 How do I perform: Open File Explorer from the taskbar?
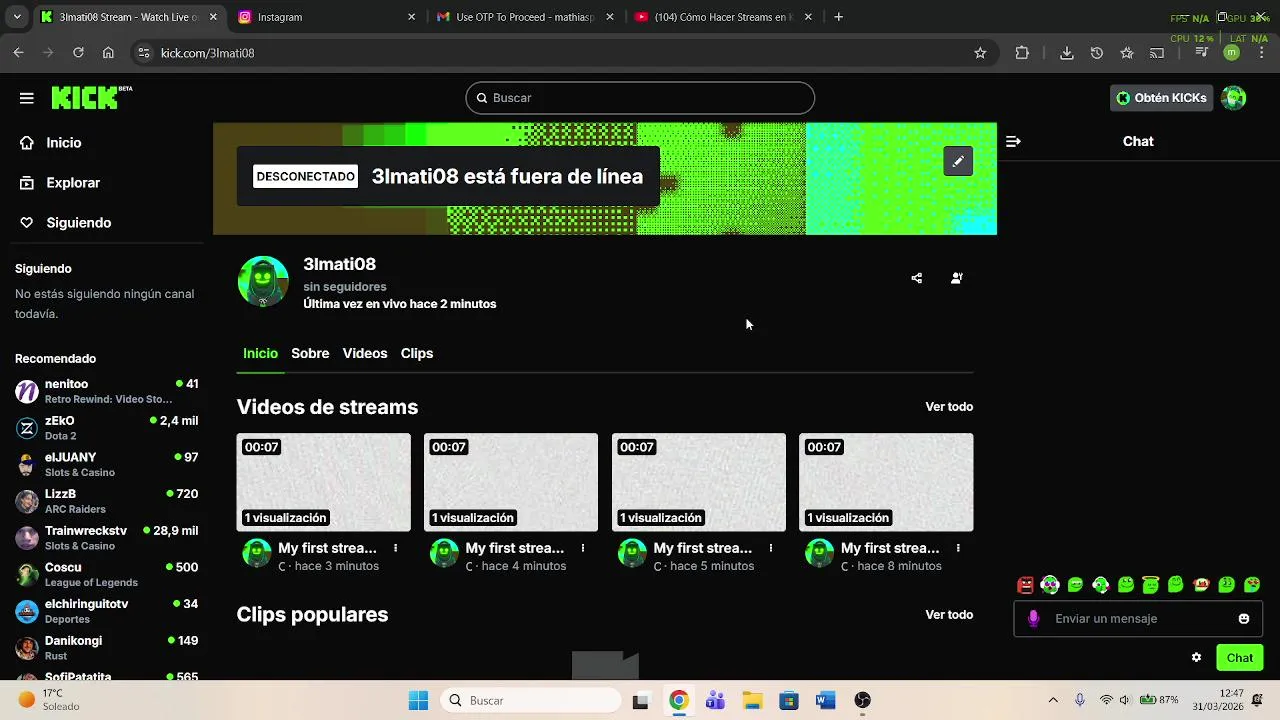[x=752, y=700]
